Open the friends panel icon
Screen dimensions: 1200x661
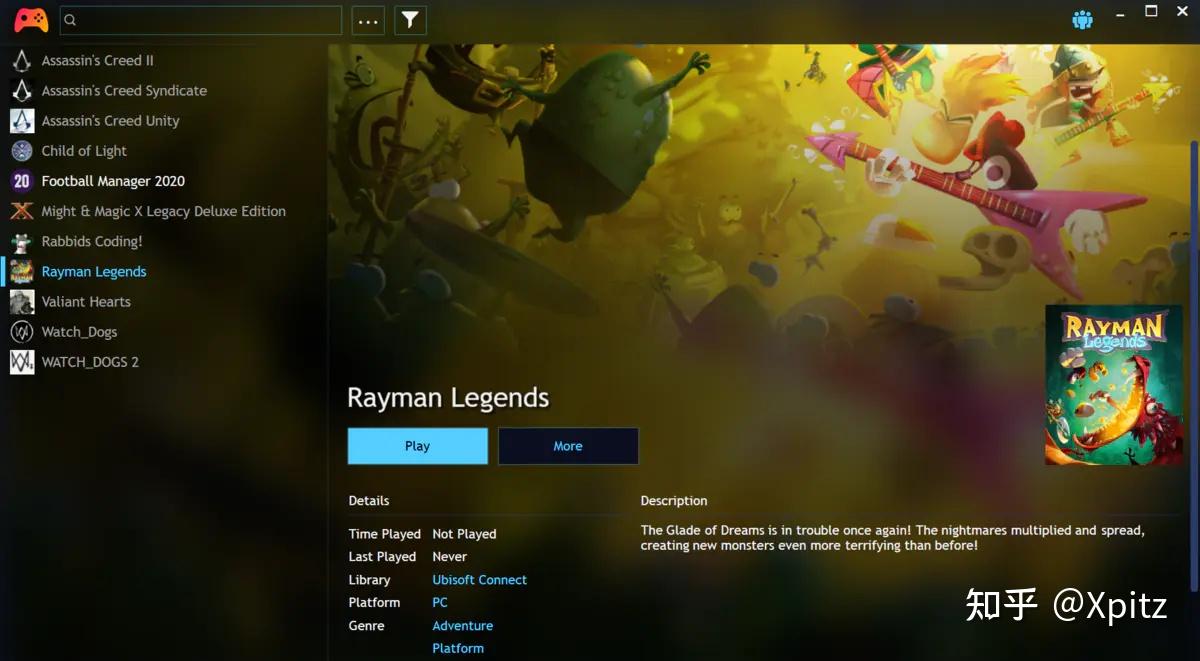click(1082, 18)
